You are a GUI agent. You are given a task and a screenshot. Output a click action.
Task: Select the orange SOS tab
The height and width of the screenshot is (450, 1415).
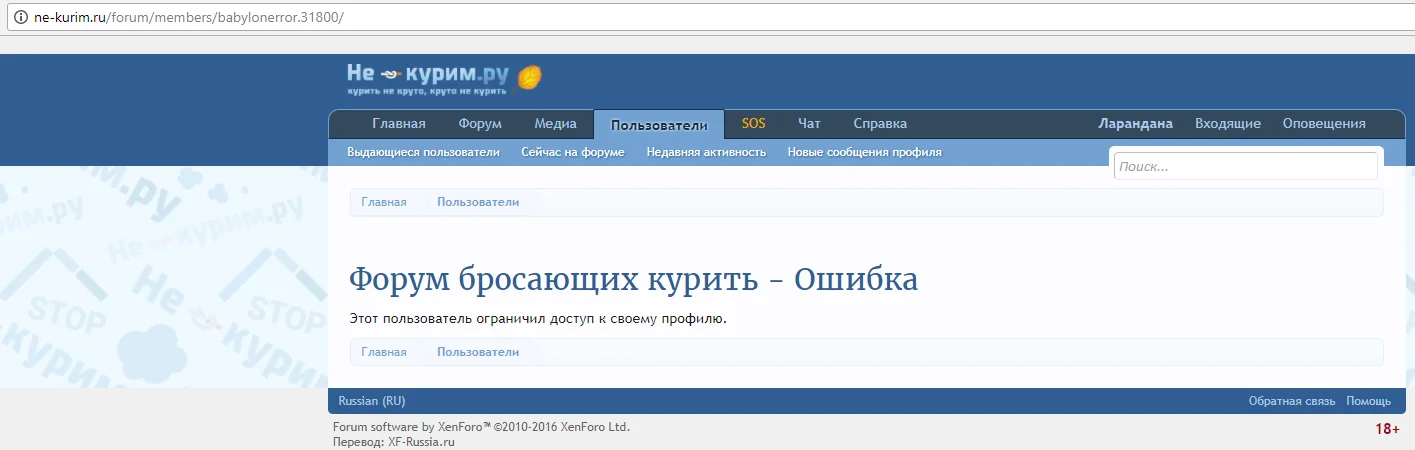pos(753,124)
